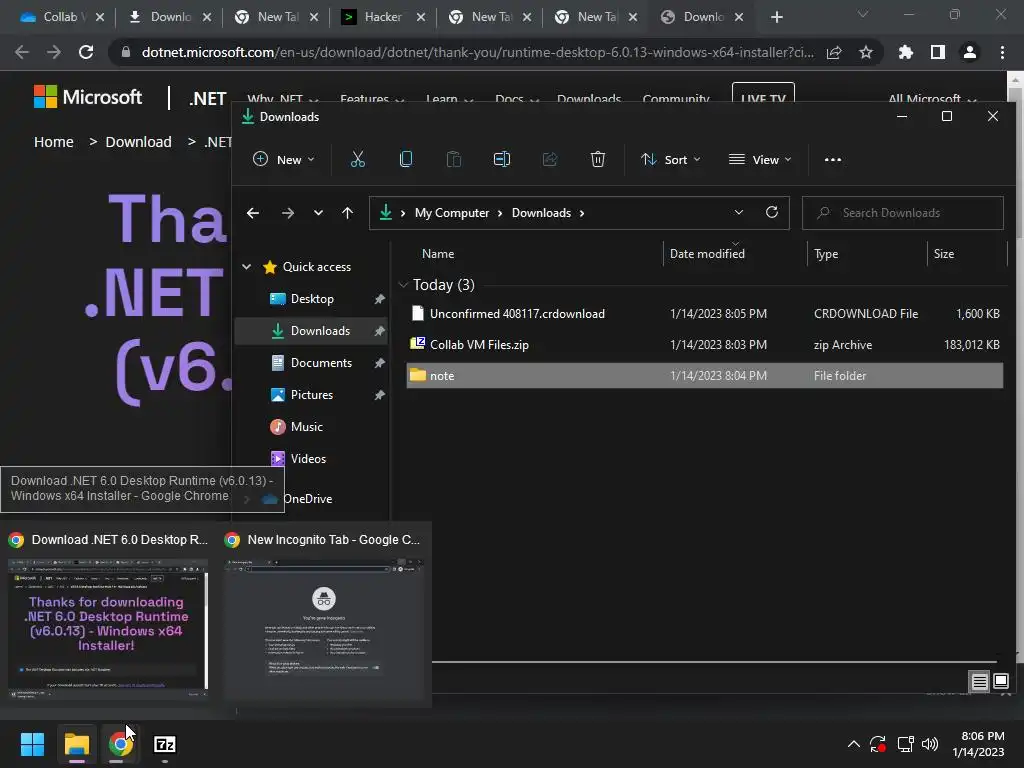
Task: Click the Rename icon in Explorer toolbar
Action: pos(502,159)
